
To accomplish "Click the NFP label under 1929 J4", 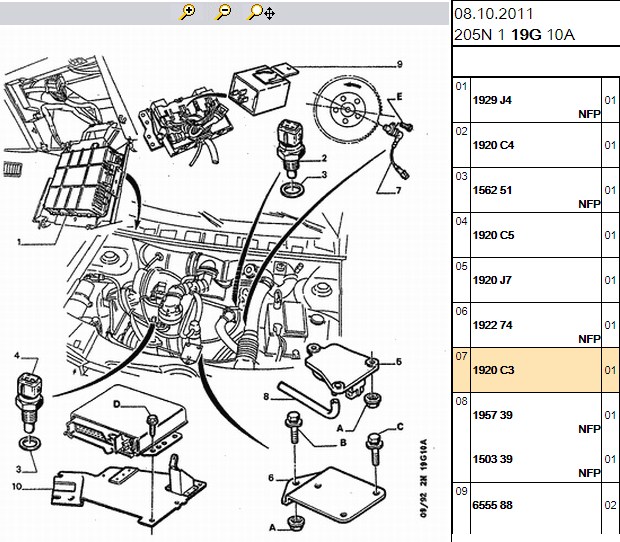I will (x=589, y=114).
